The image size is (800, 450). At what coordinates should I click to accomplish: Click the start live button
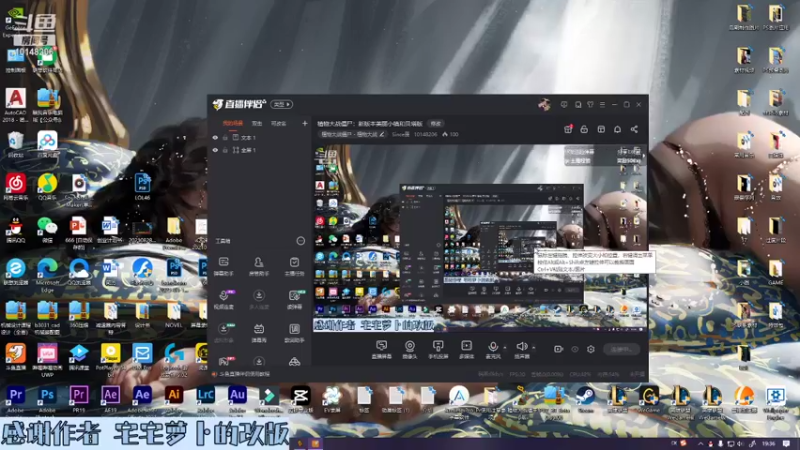pyautogui.click(x=621, y=349)
